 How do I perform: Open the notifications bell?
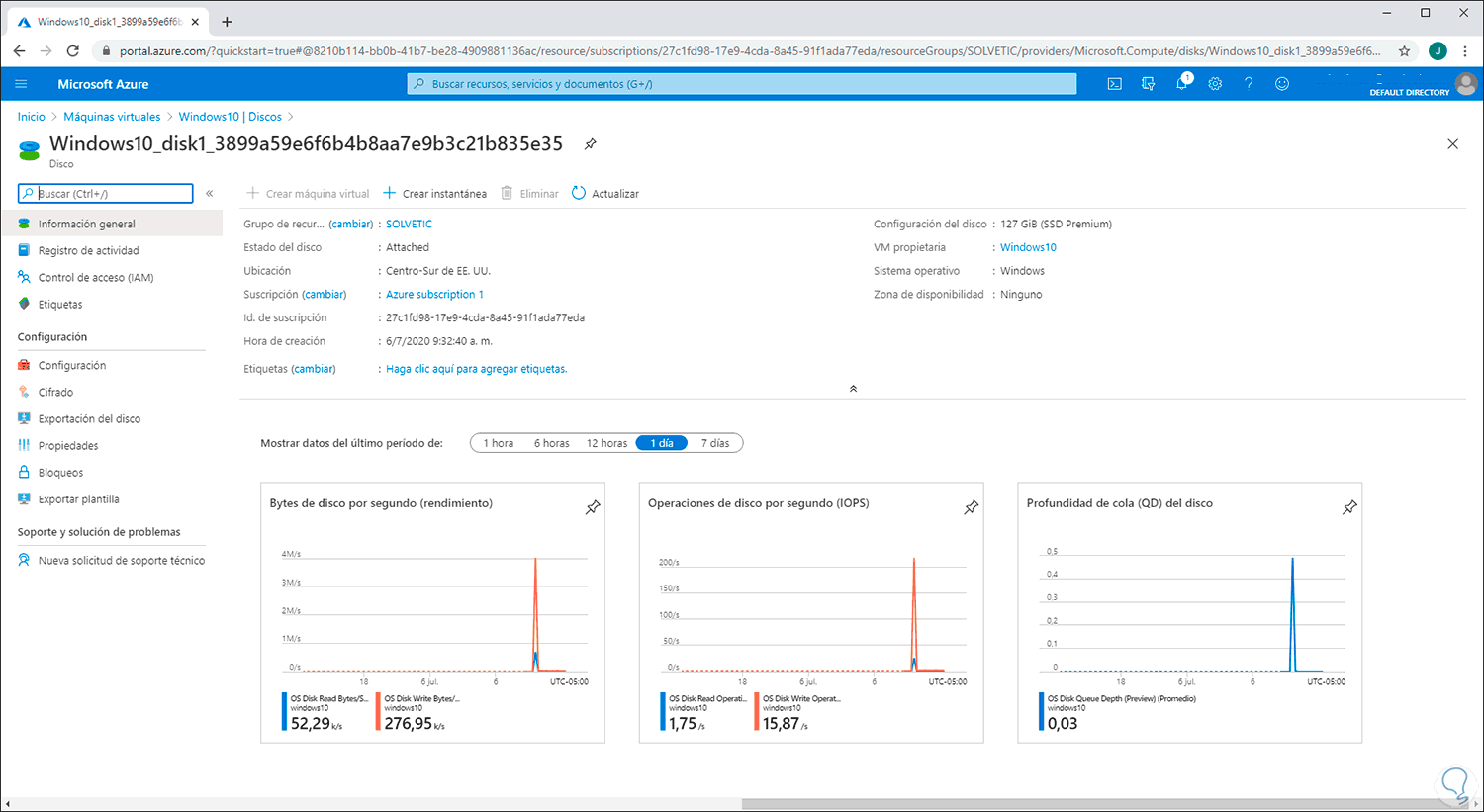point(1181,84)
